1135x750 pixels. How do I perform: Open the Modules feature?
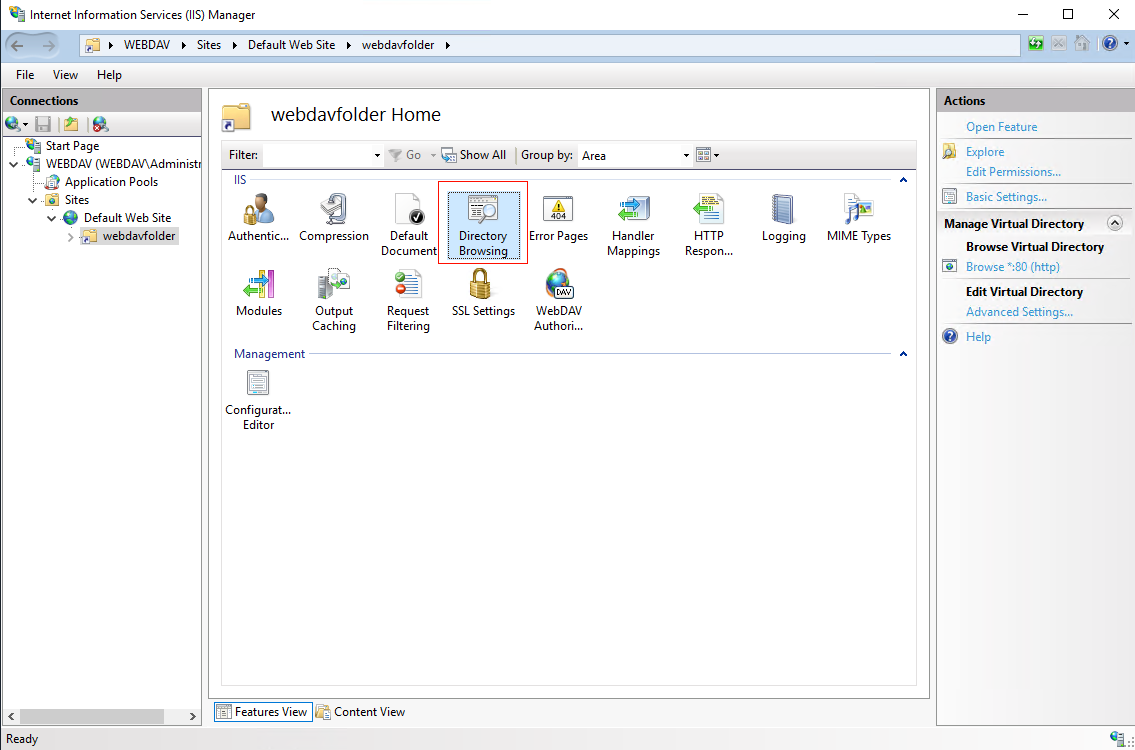258,293
